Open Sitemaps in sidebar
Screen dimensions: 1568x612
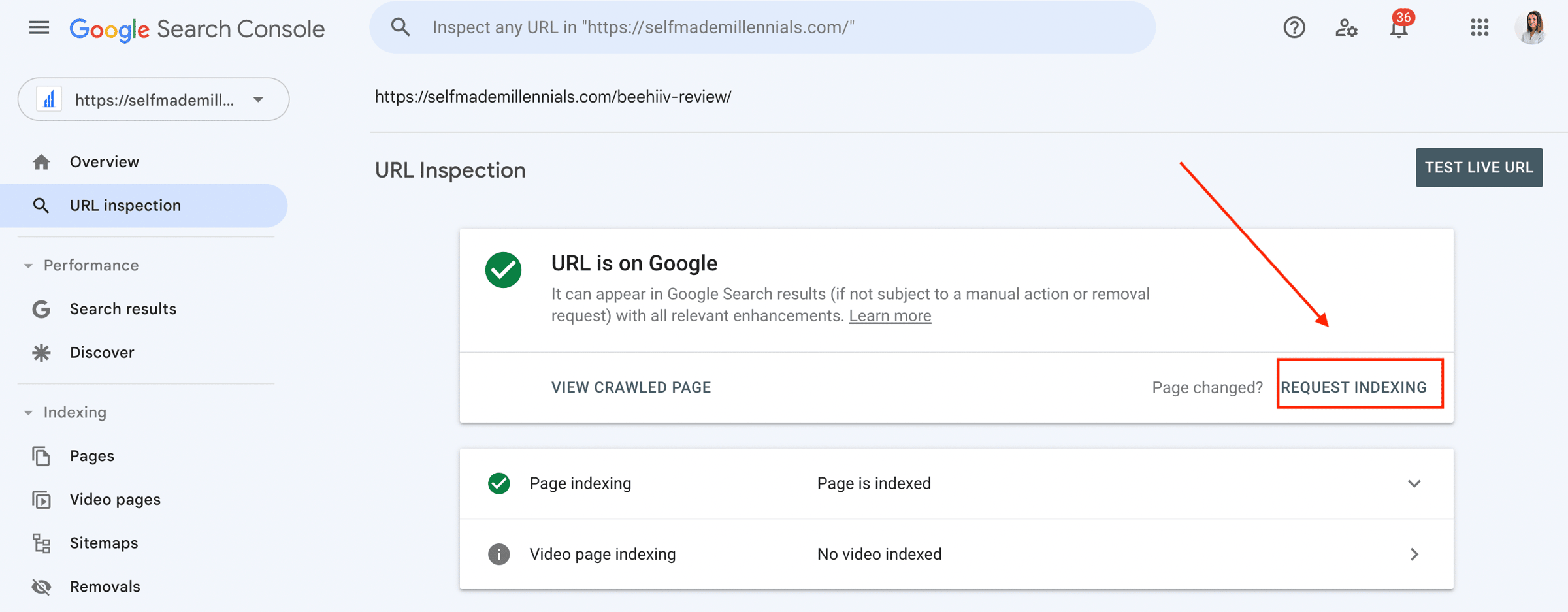point(104,543)
